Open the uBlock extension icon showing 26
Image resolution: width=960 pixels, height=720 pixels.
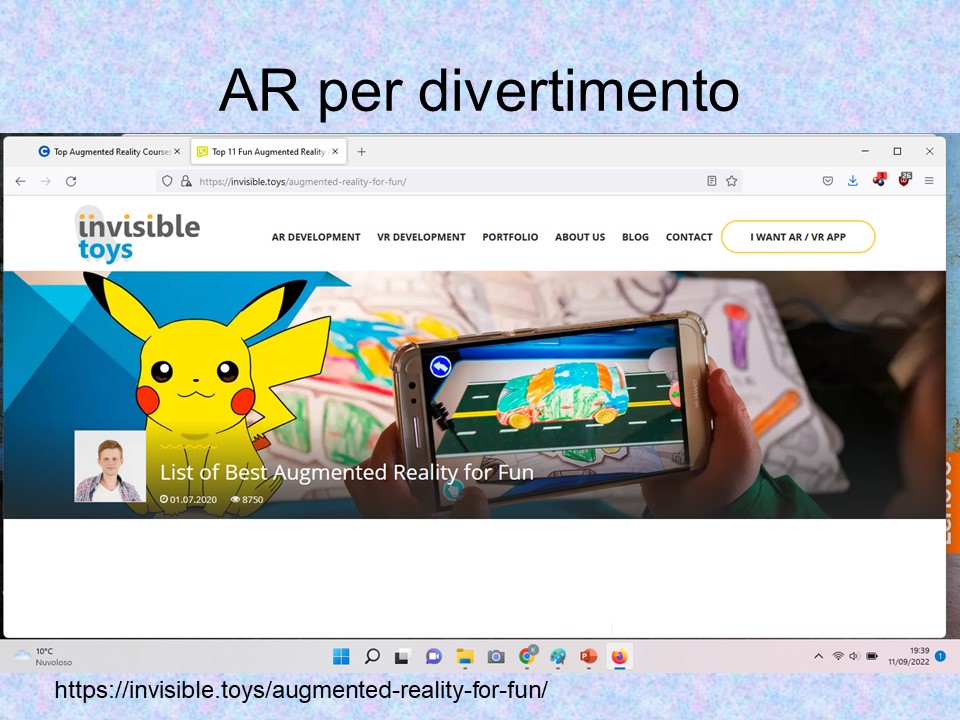tap(904, 180)
